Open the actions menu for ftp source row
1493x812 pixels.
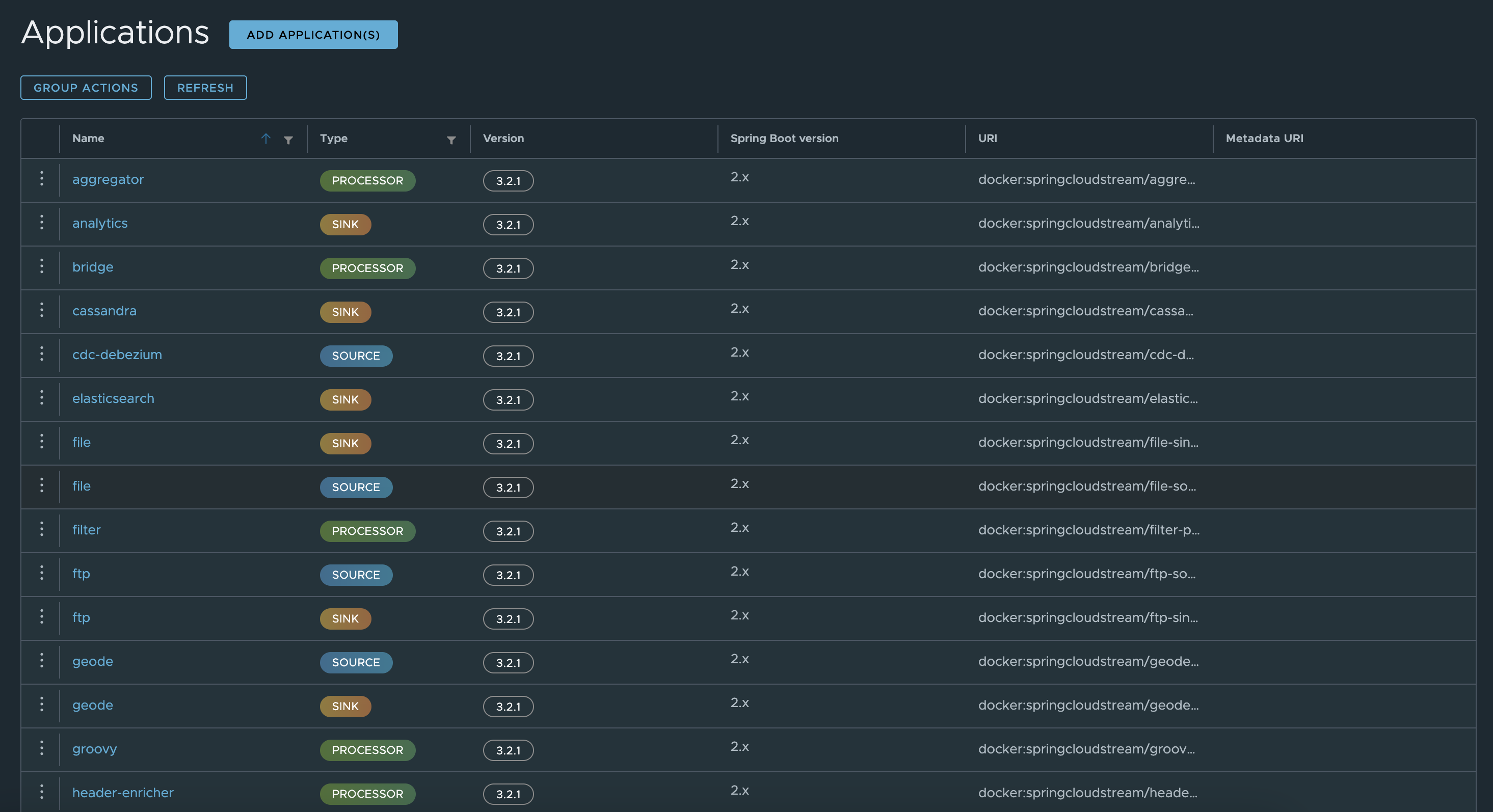point(42,573)
